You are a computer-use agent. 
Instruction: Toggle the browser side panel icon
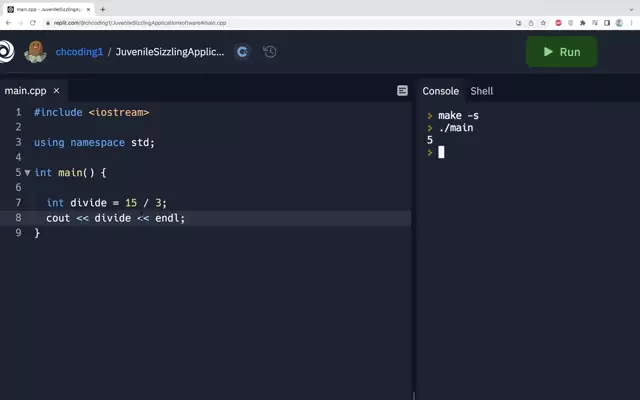607,23
